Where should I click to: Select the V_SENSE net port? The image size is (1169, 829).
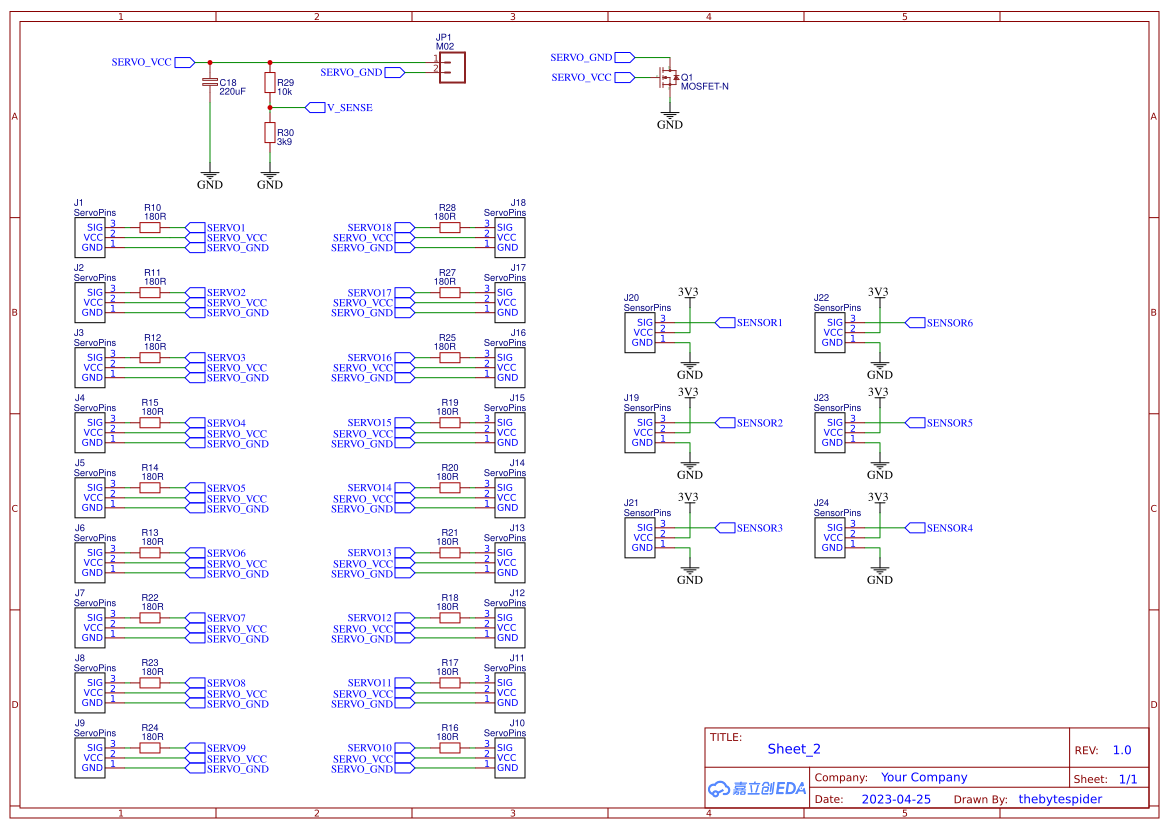[340, 107]
